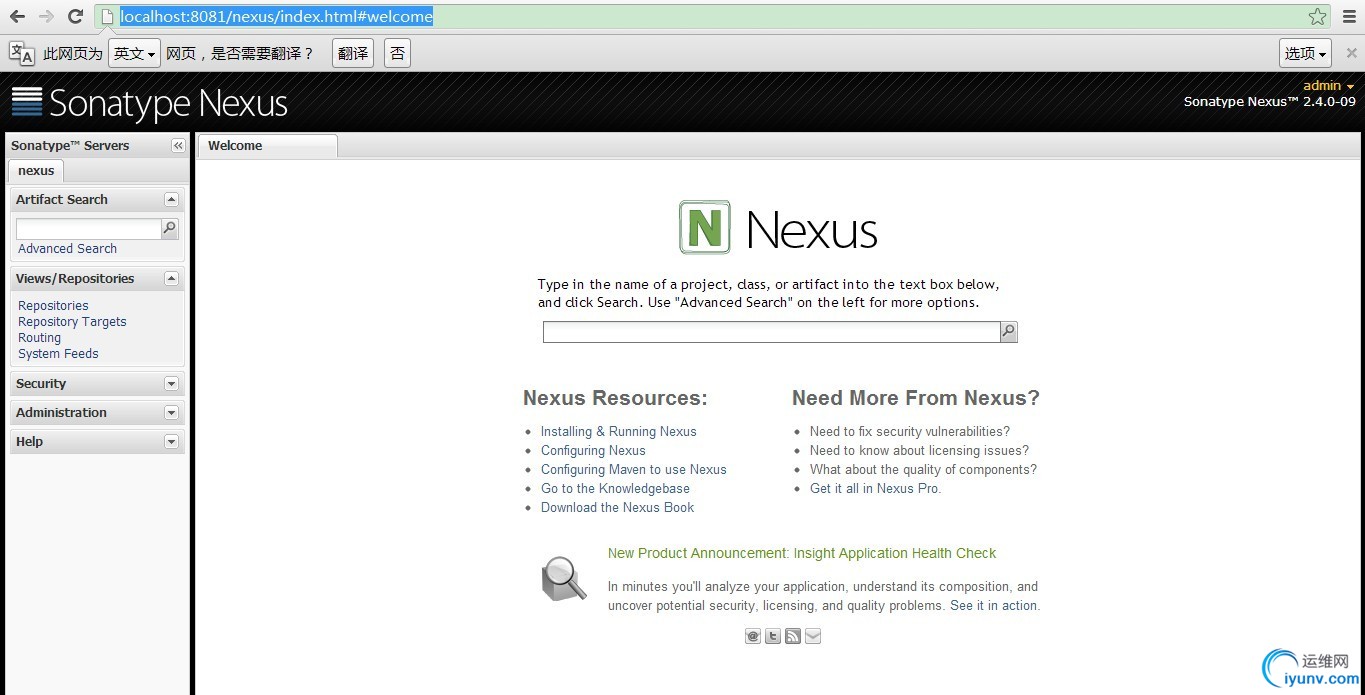Collapse the Views/Repositories panel
The height and width of the screenshot is (695, 1365).
[171, 279]
